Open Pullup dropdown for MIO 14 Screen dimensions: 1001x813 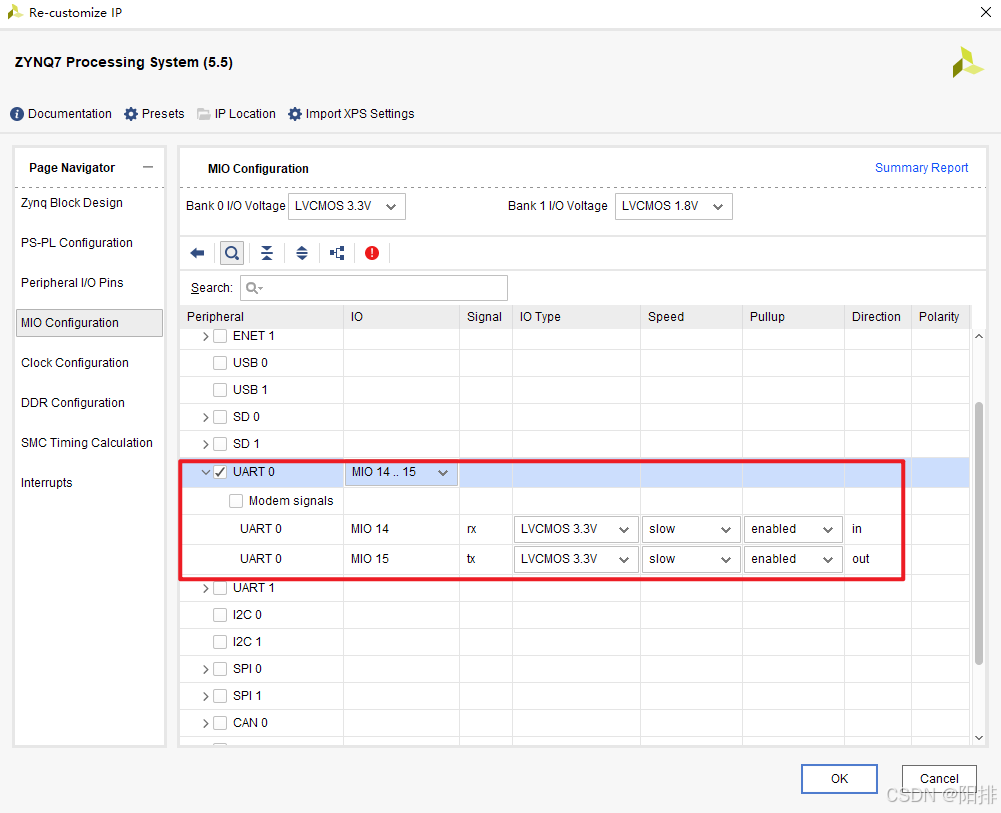click(793, 529)
